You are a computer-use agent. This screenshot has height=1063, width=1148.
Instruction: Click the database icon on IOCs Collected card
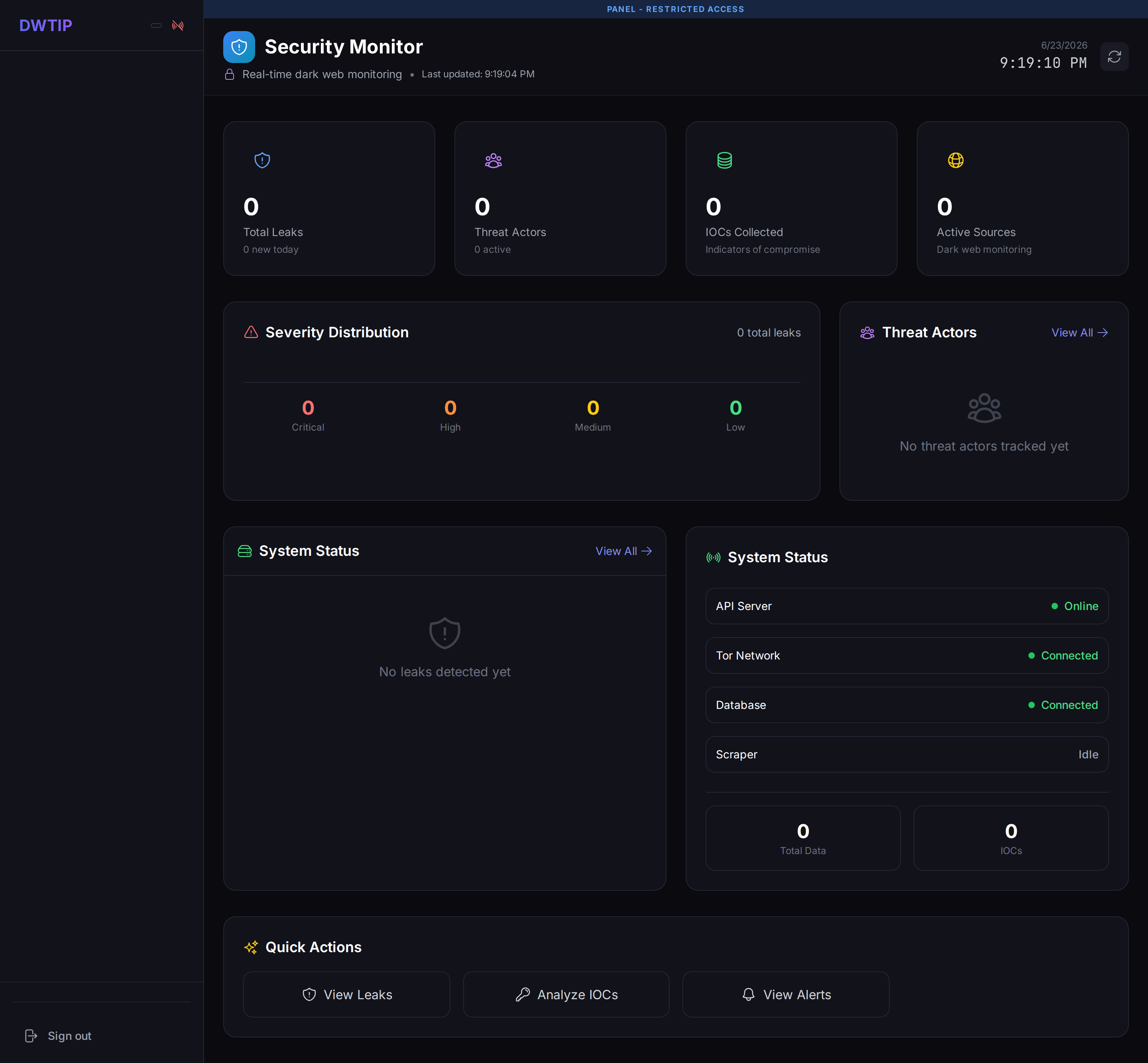(x=725, y=160)
